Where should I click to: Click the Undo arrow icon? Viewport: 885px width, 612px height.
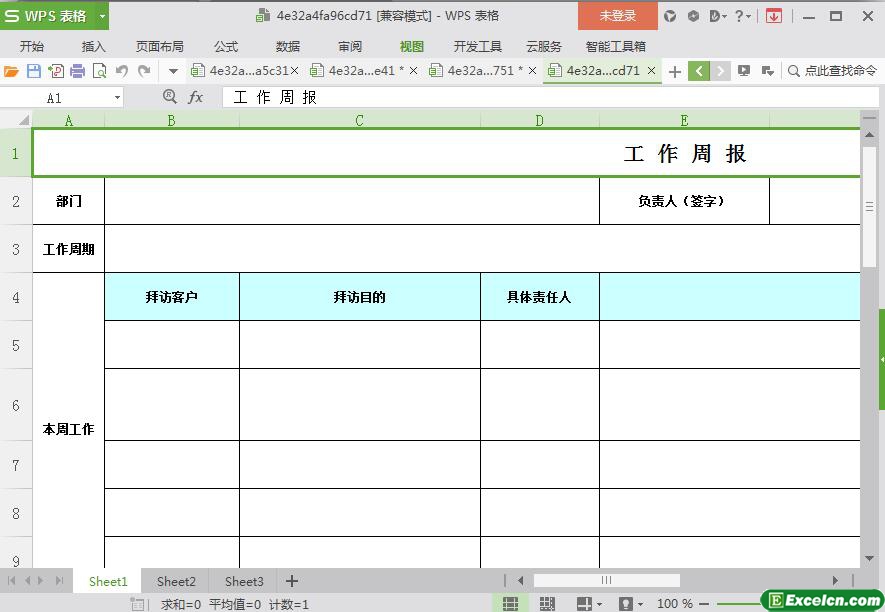coord(122,71)
